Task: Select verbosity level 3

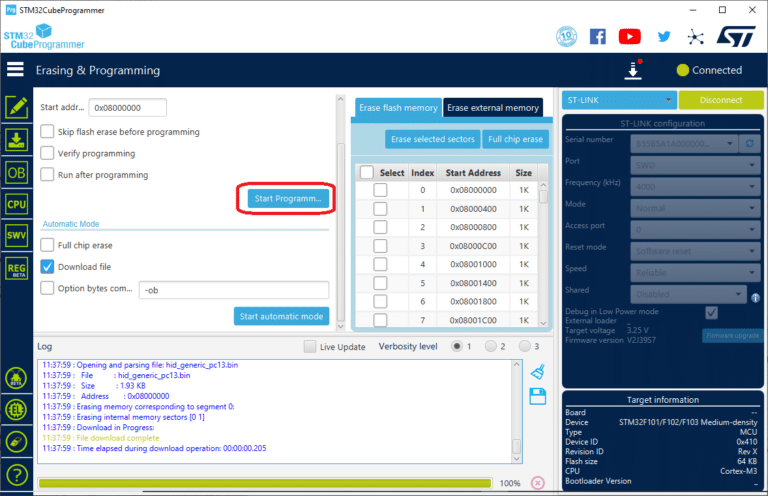Action: click(525, 346)
